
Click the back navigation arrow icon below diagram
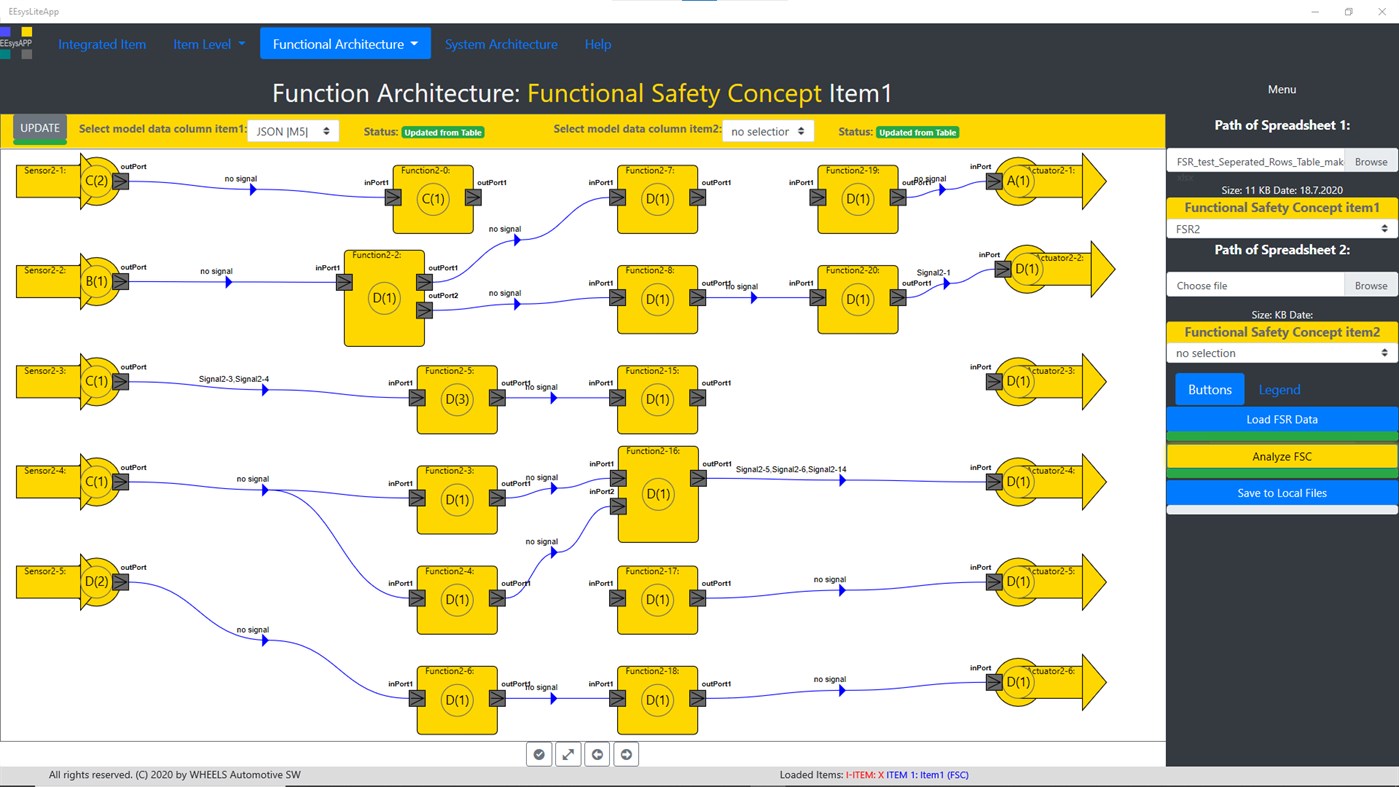[597, 754]
